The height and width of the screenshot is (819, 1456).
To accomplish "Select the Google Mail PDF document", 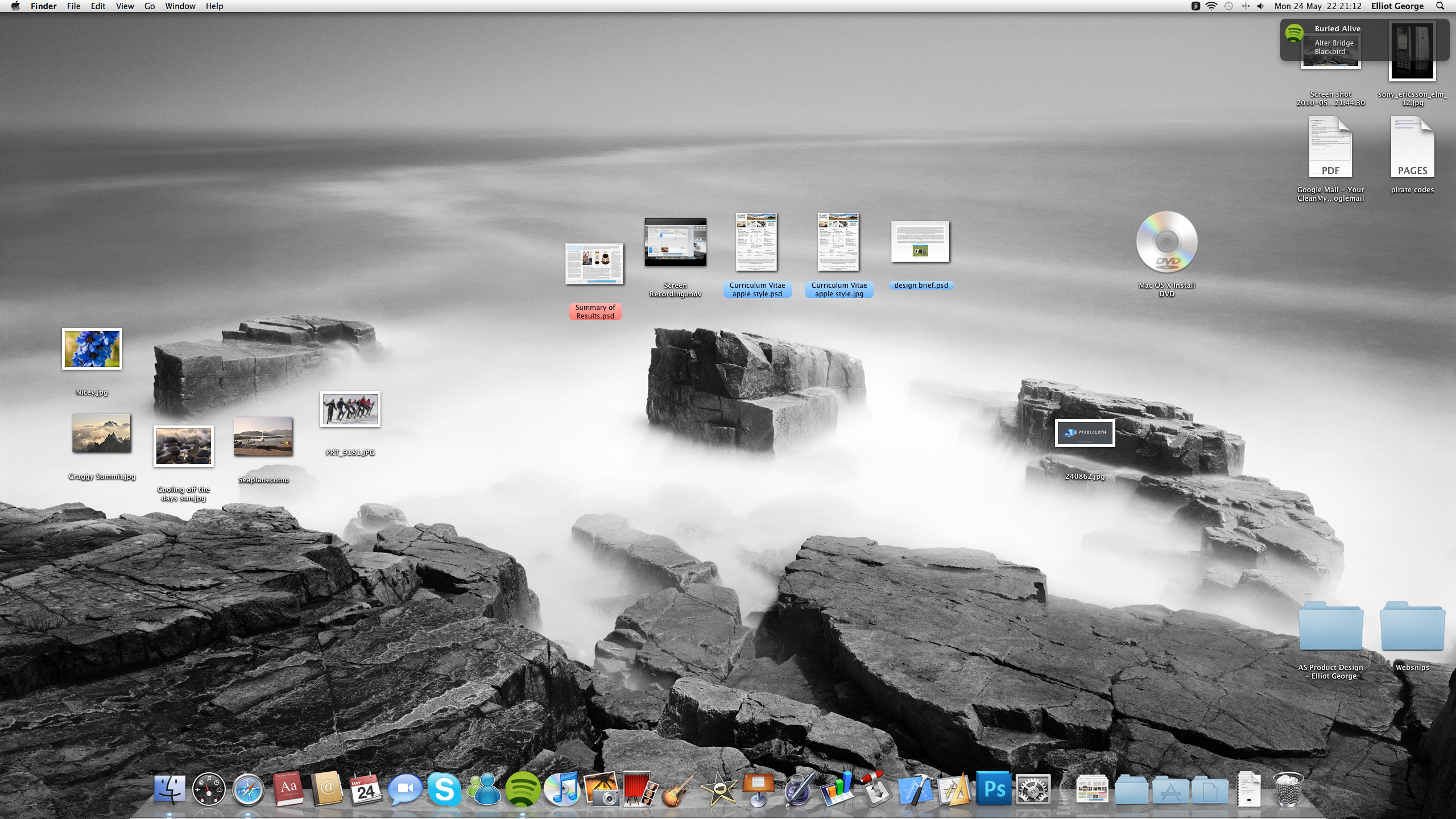I will click(x=1330, y=147).
